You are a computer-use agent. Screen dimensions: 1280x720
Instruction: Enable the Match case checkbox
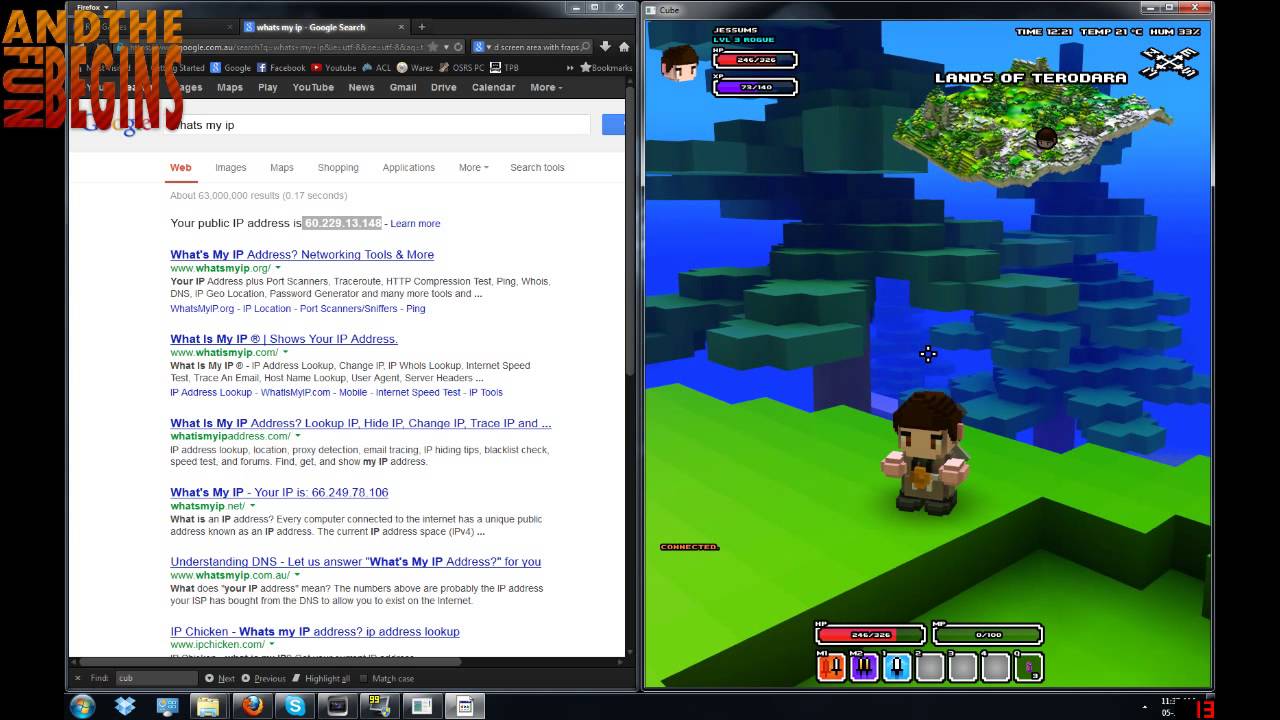(386, 678)
